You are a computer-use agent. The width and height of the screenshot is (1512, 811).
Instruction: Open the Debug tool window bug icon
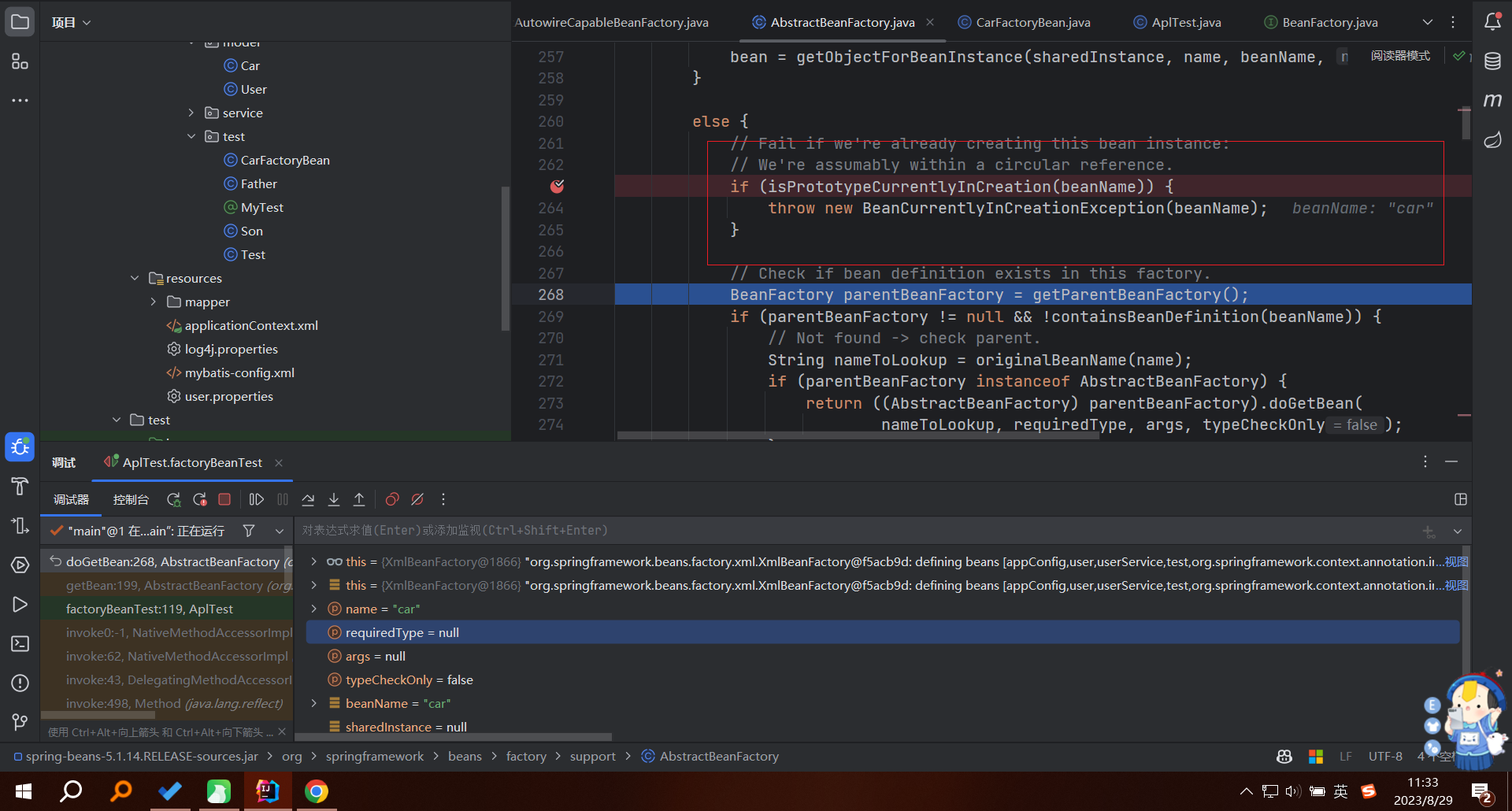[x=20, y=447]
